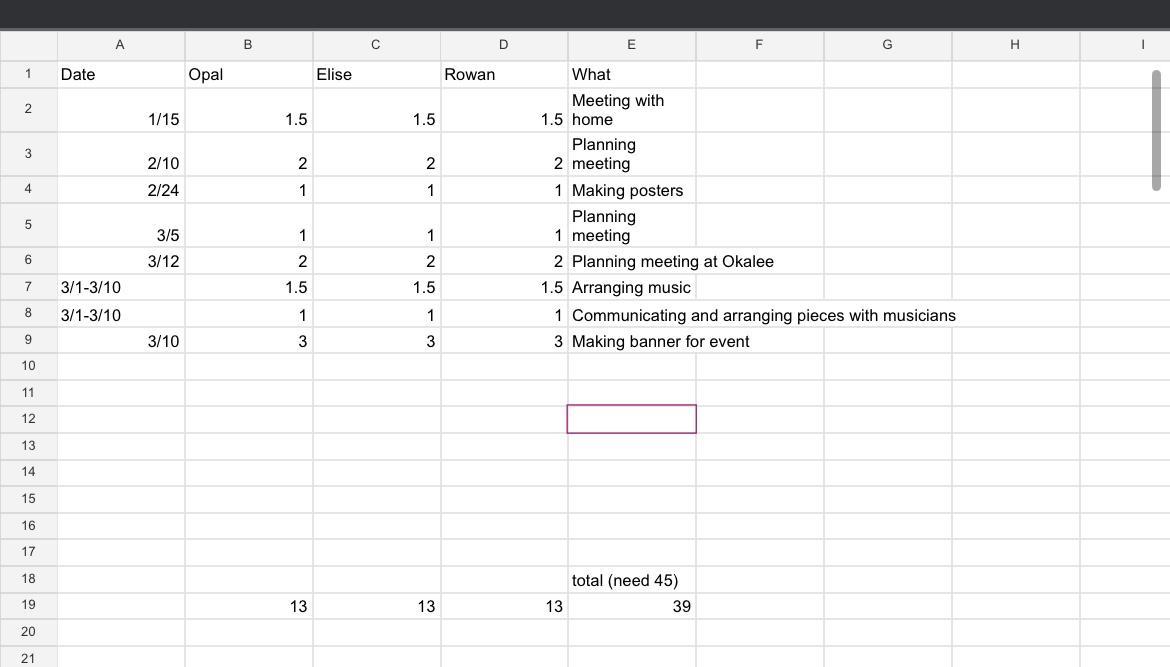Viewport: 1170px width, 667px height.
Task: Select the 'Making posters' cell
Action: tap(631, 190)
